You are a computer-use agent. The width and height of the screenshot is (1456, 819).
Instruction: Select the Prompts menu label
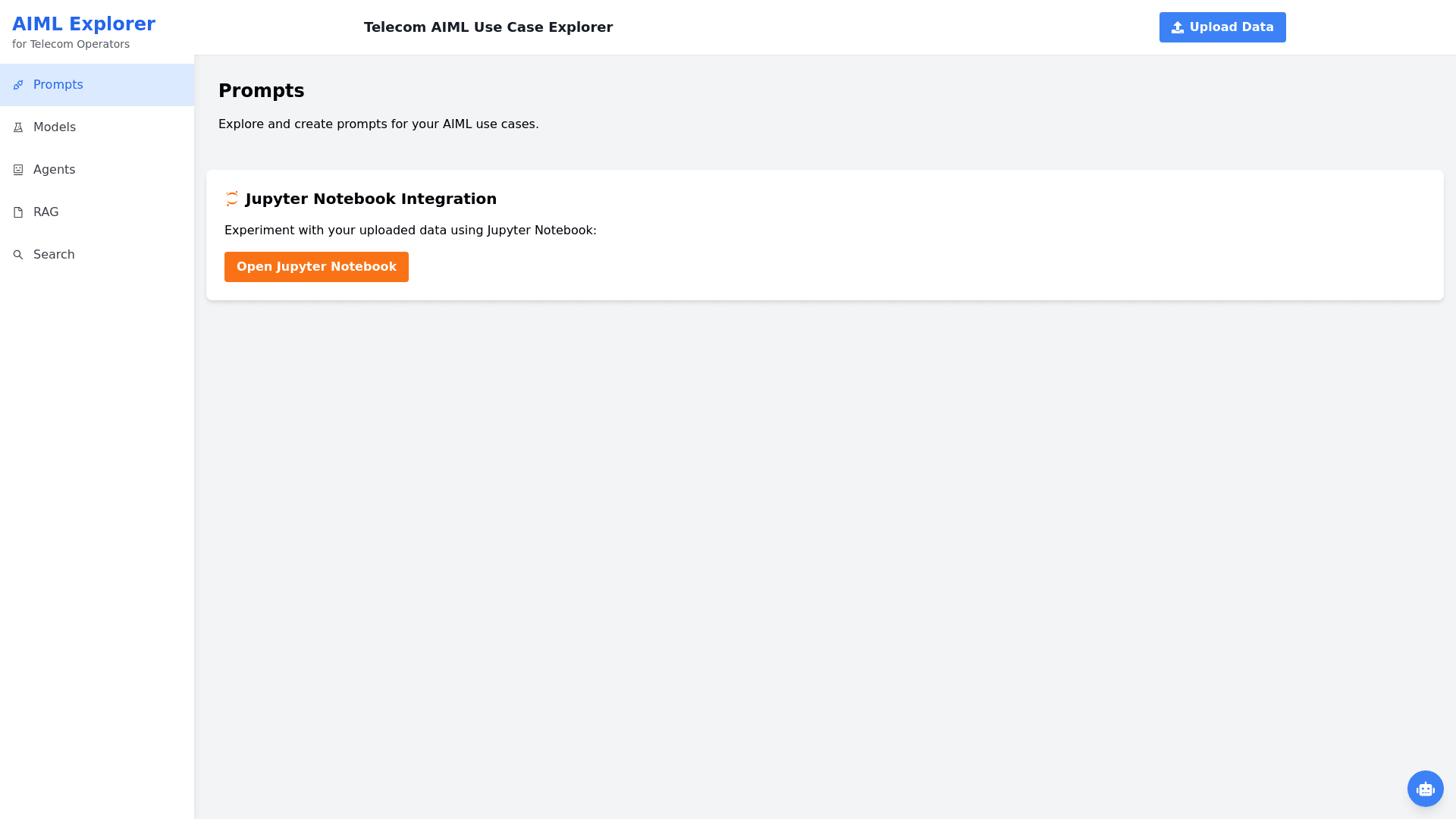(58, 85)
